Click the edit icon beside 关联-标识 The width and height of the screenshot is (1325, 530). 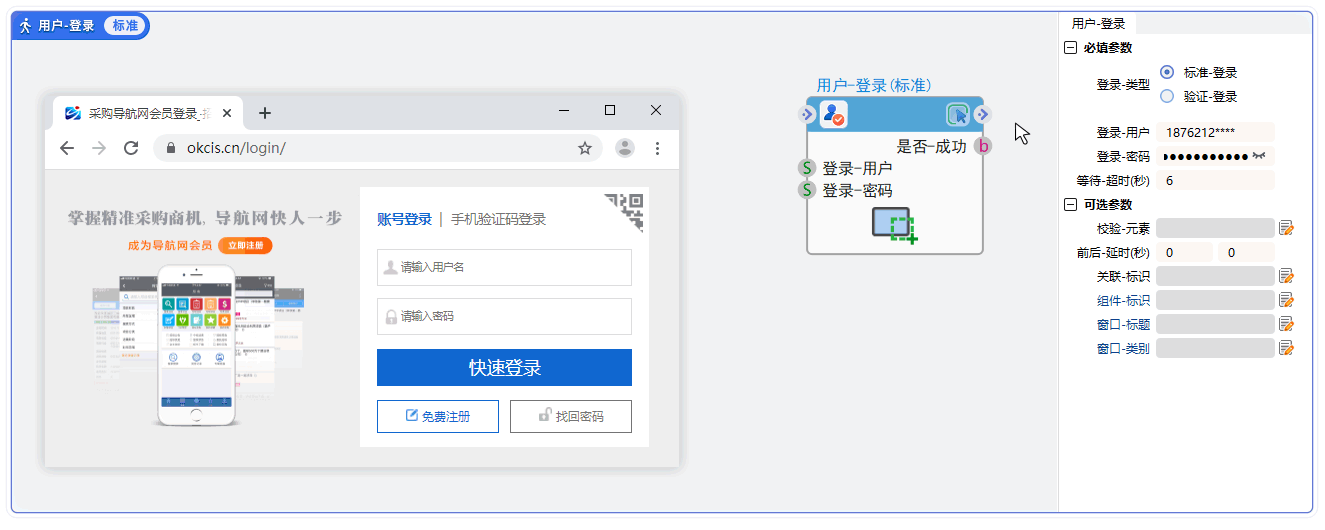point(1287,276)
